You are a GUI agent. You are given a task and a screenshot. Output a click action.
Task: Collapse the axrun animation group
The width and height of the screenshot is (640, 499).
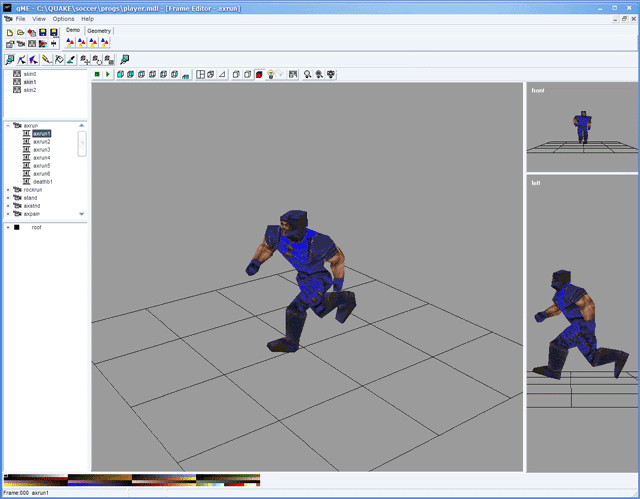(8, 126)
